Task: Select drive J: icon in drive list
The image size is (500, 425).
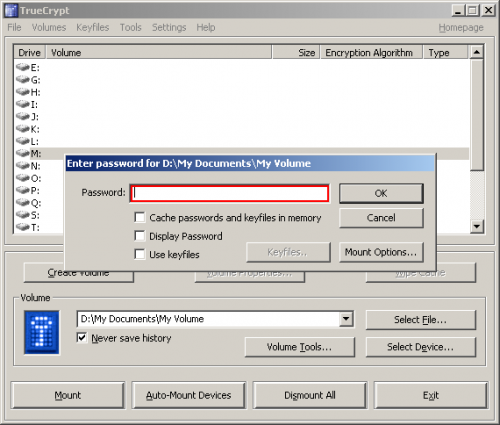Action: tap(23, 116)
